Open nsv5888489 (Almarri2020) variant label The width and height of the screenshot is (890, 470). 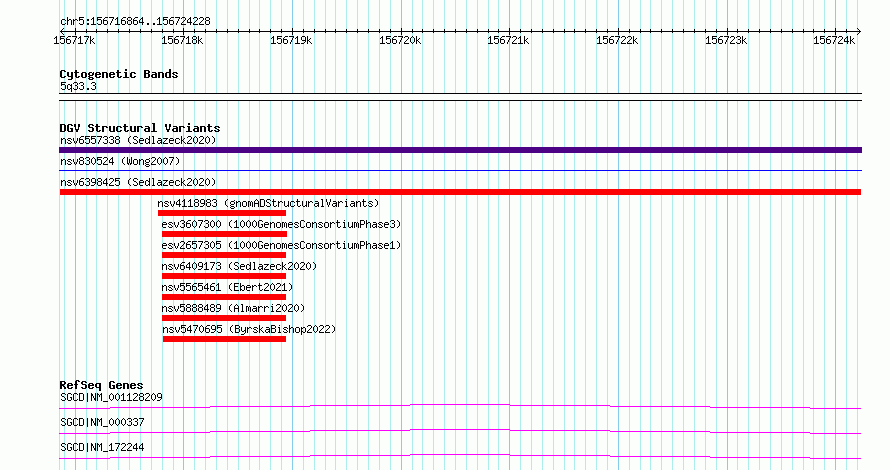click(x=233, y=308)
